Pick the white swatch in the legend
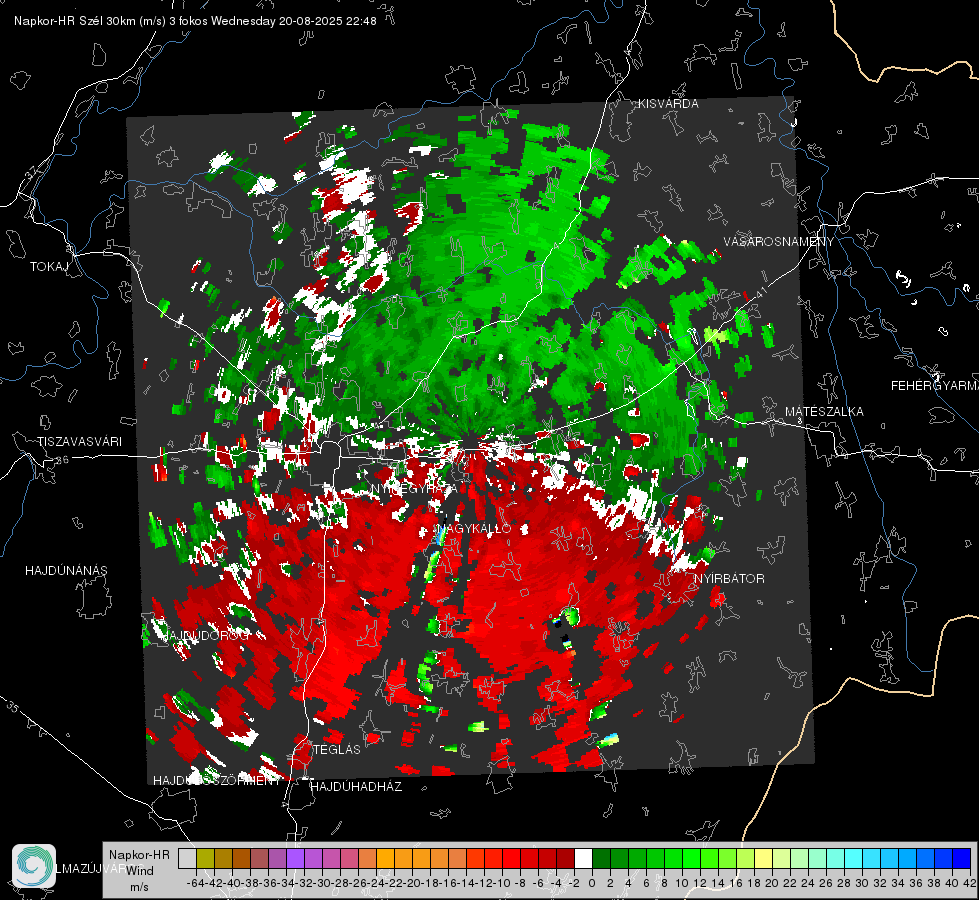This screenshot has width=979, height=900. tap(583, 859)
